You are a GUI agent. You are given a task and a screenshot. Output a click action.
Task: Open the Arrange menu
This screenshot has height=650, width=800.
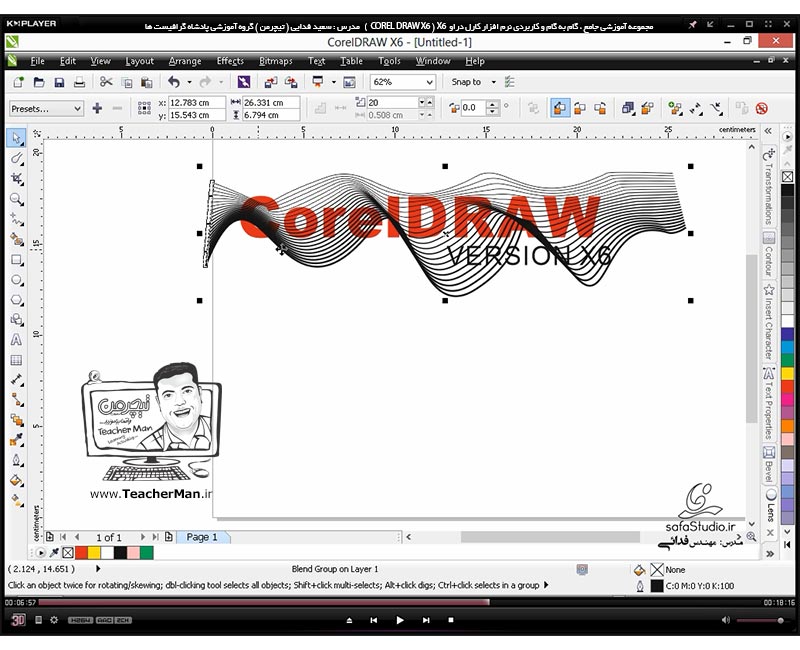(185, 61)
